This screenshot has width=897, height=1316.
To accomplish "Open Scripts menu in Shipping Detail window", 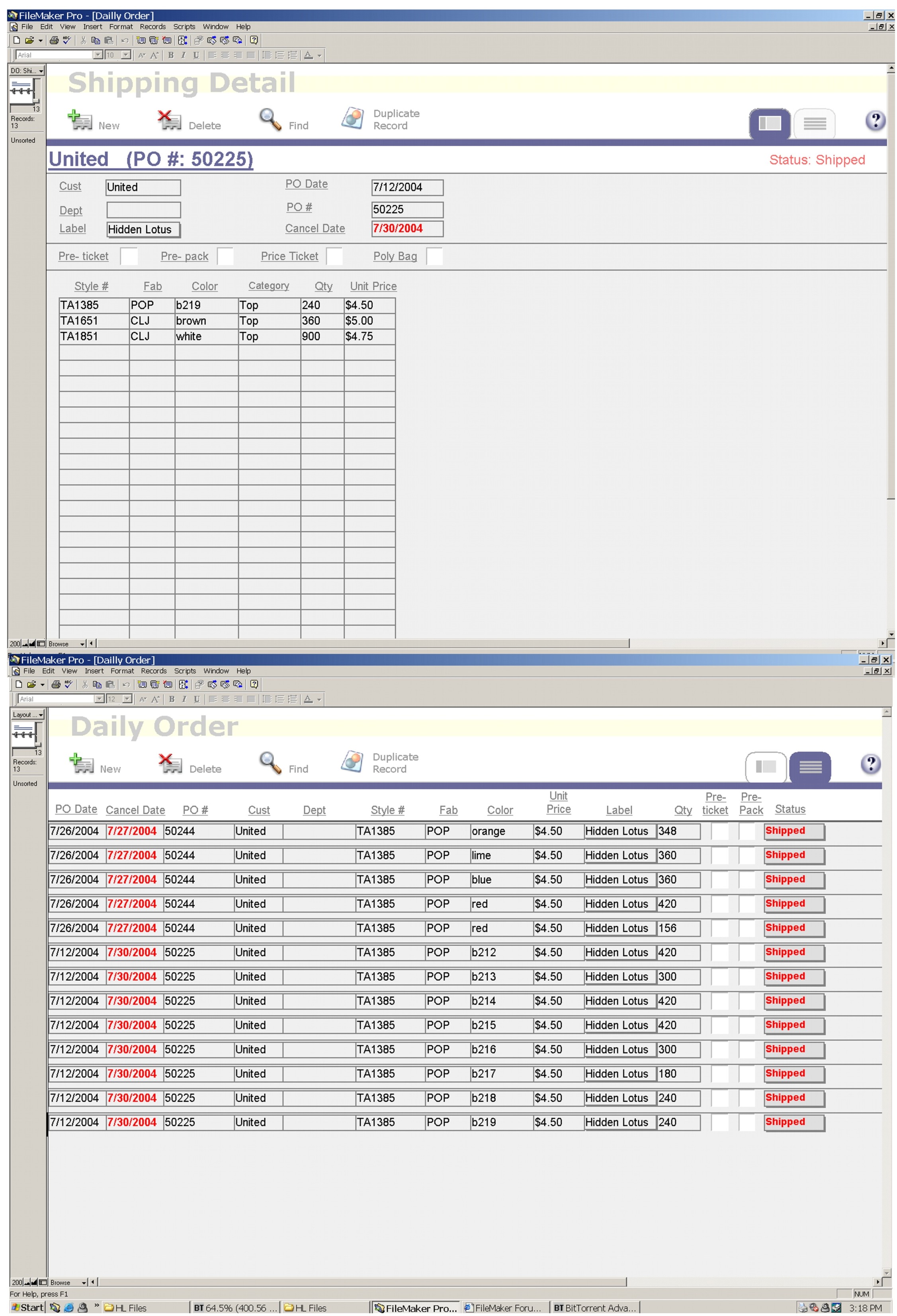I will point(184,27).
